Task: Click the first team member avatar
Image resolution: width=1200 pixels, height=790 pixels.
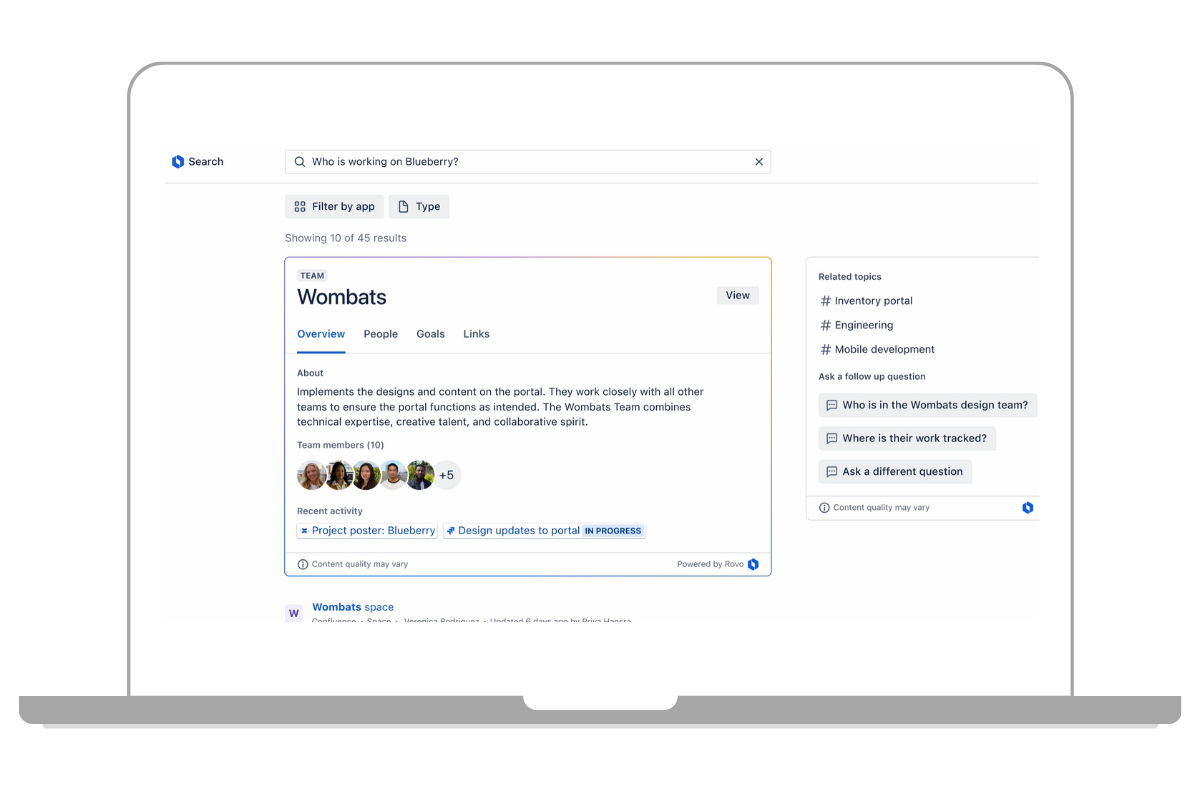Action: (312, 475)
